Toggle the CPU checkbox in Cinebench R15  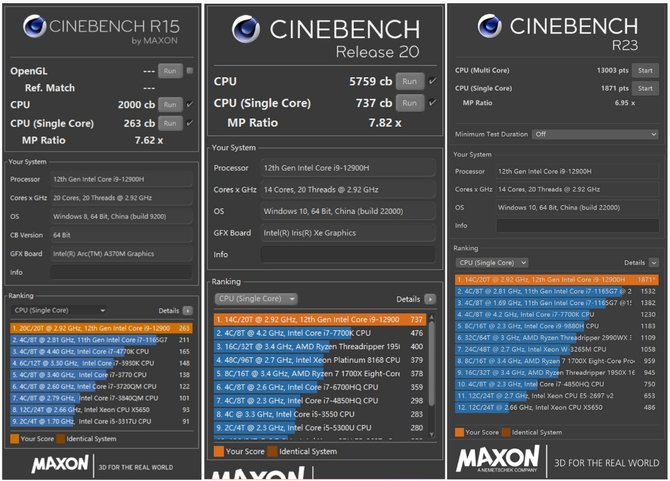click(x=190, y=104)
